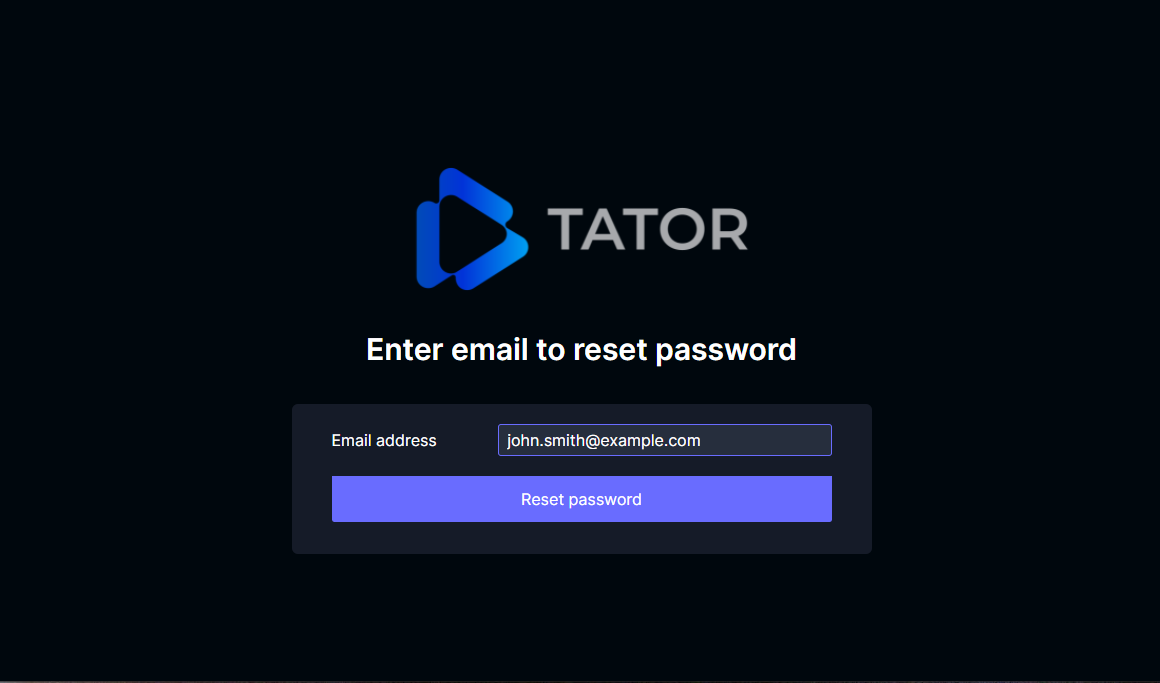
Task: Focus the field containing john.smith@example.com
Action: [x=664, y=440]
